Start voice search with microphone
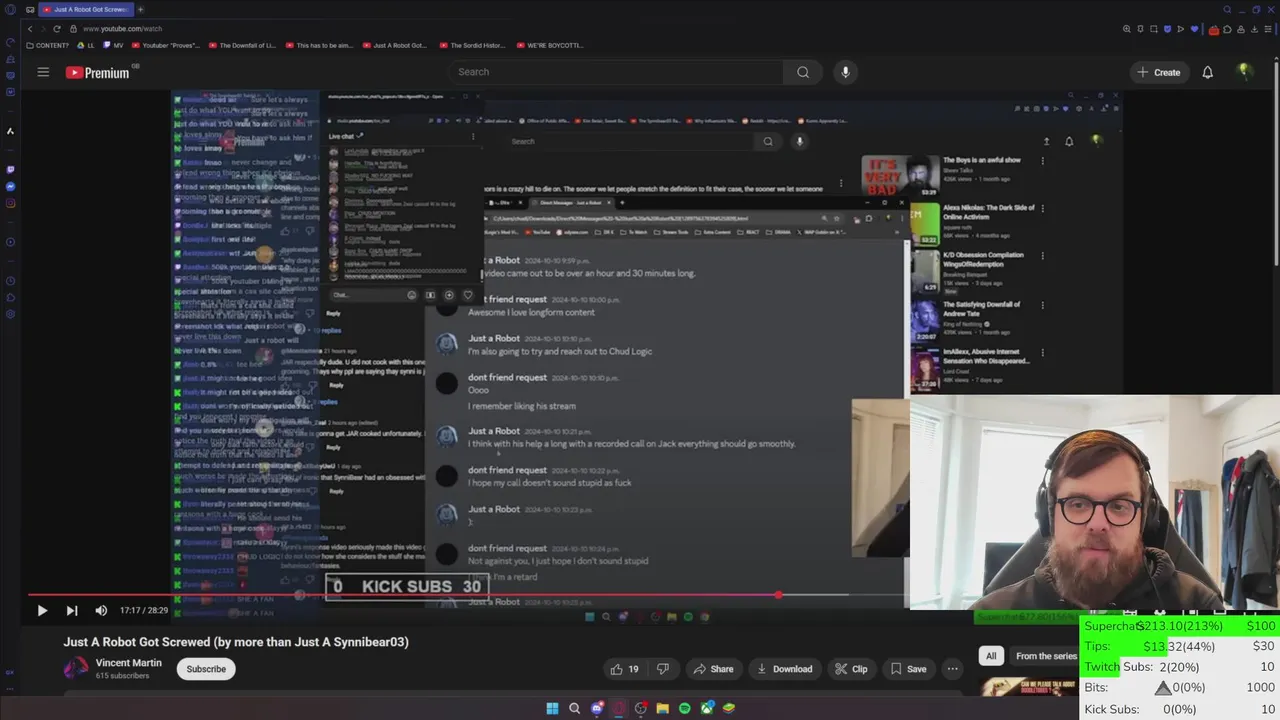This screenshot has width=1280, height=720. [x=845, y=72]
